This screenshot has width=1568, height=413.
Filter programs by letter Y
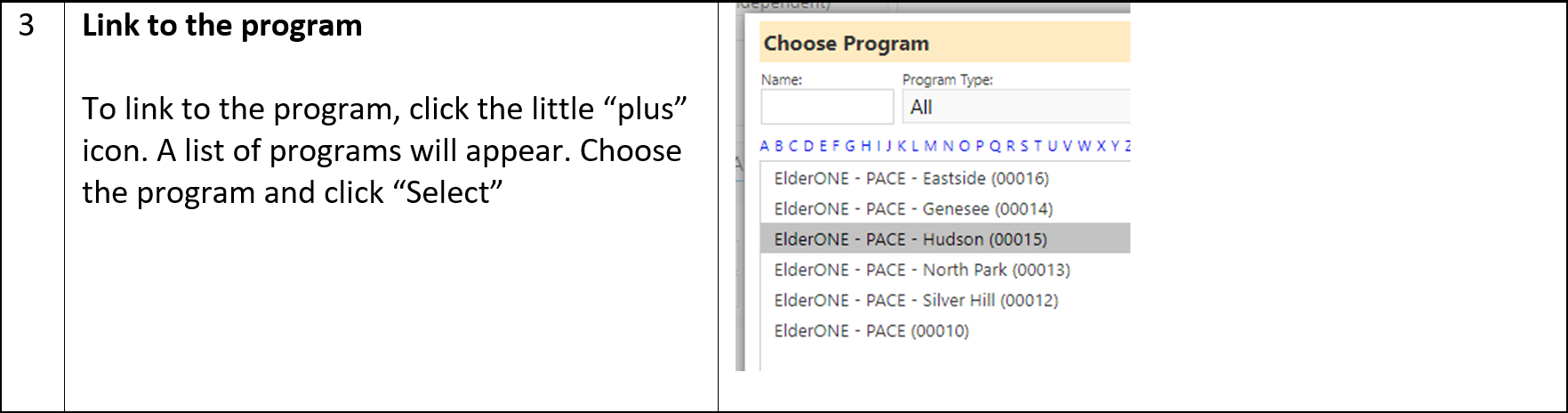(1115, 146)
